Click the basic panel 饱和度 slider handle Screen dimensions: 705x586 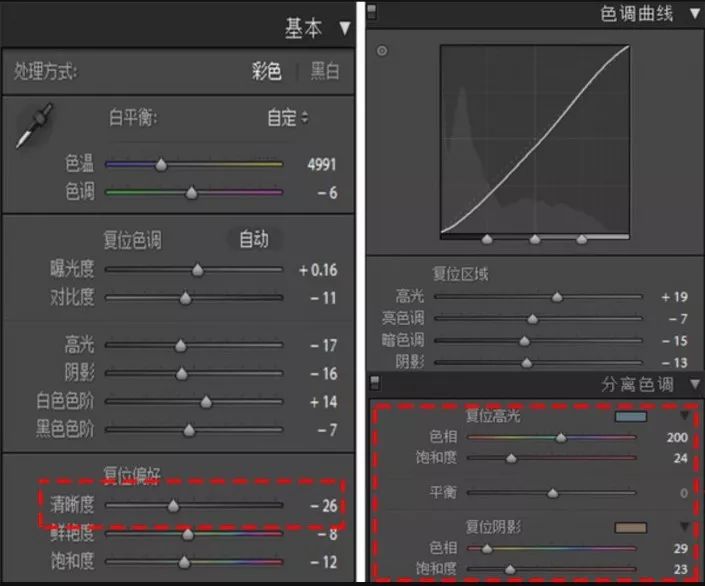click(184, 562)
